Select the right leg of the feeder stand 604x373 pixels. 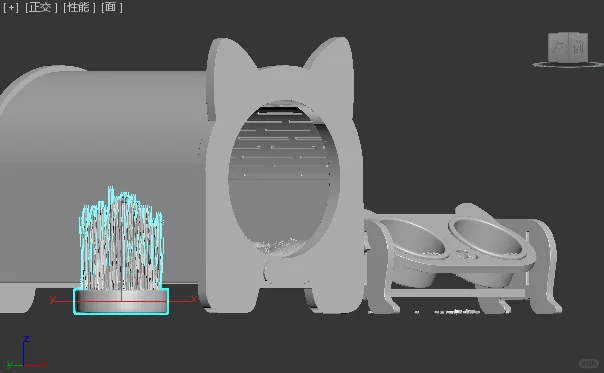[544, 266]
